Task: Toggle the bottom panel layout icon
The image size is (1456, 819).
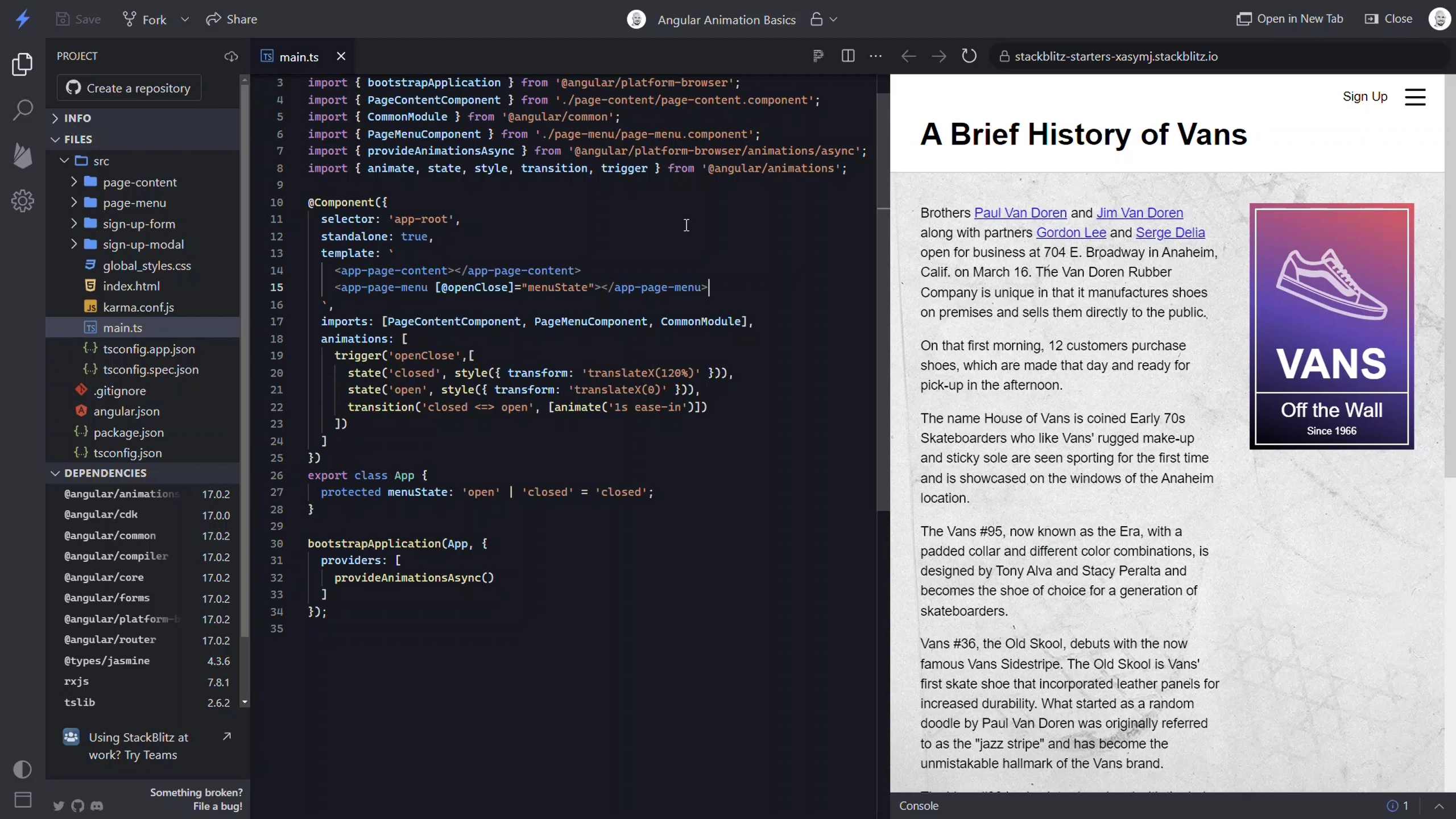Action: point(22,800)
